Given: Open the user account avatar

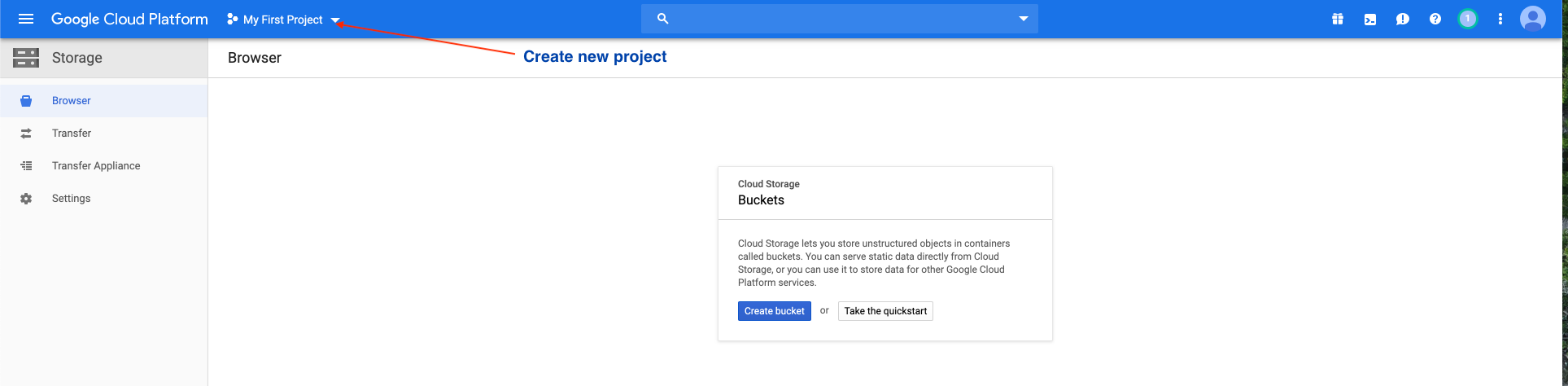Looking at the screenshot, I should pyautogui.click(x=1532, y=19).
